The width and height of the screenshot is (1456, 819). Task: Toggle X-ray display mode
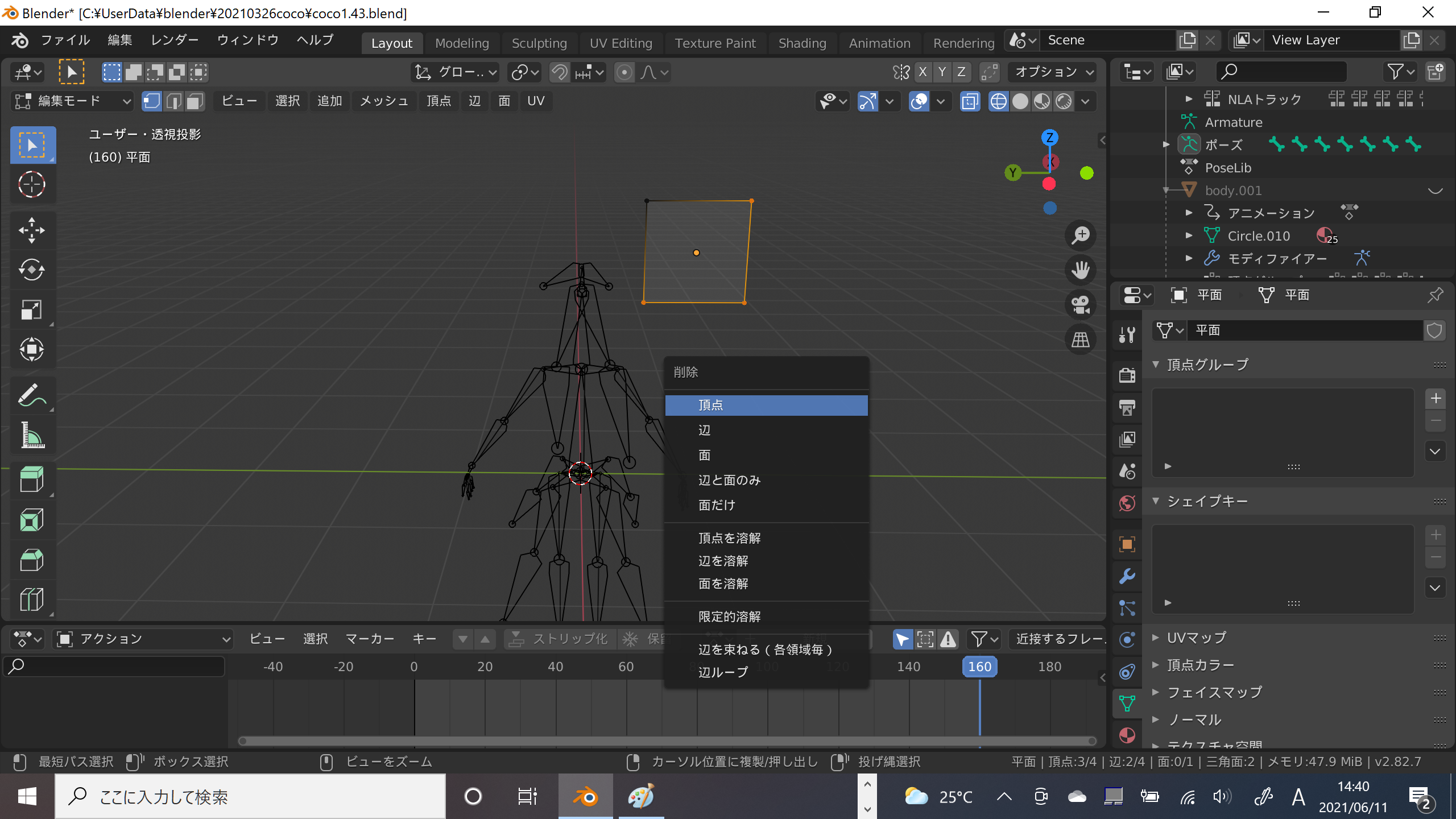970,102
